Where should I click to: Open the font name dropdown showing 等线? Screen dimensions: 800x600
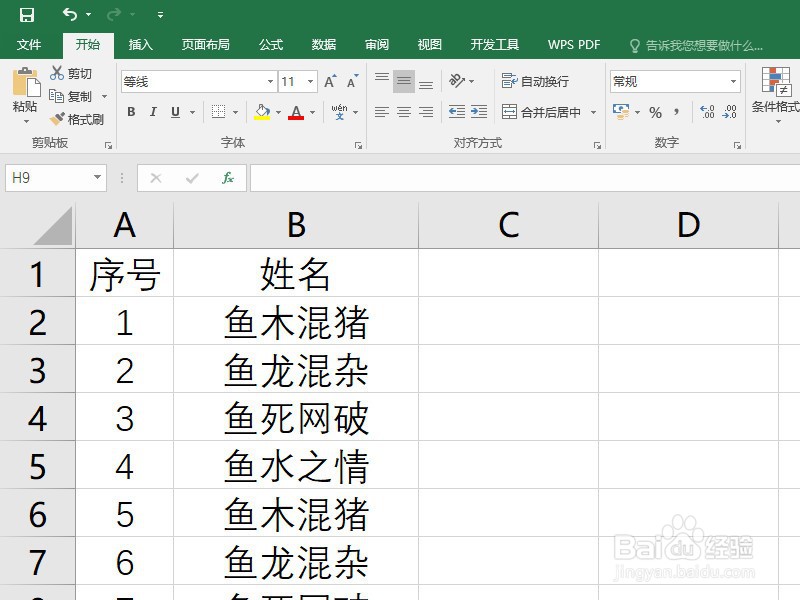click(270, 80)
